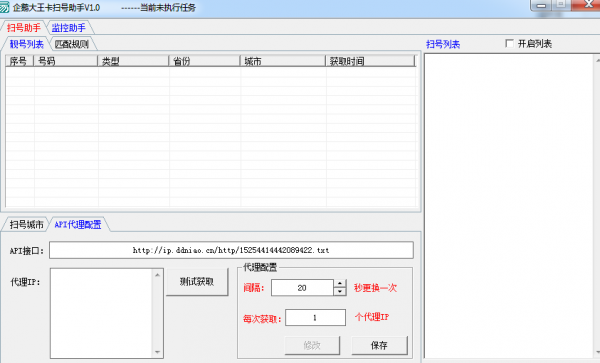Select the 扫号城市 tab

[26, 225]
